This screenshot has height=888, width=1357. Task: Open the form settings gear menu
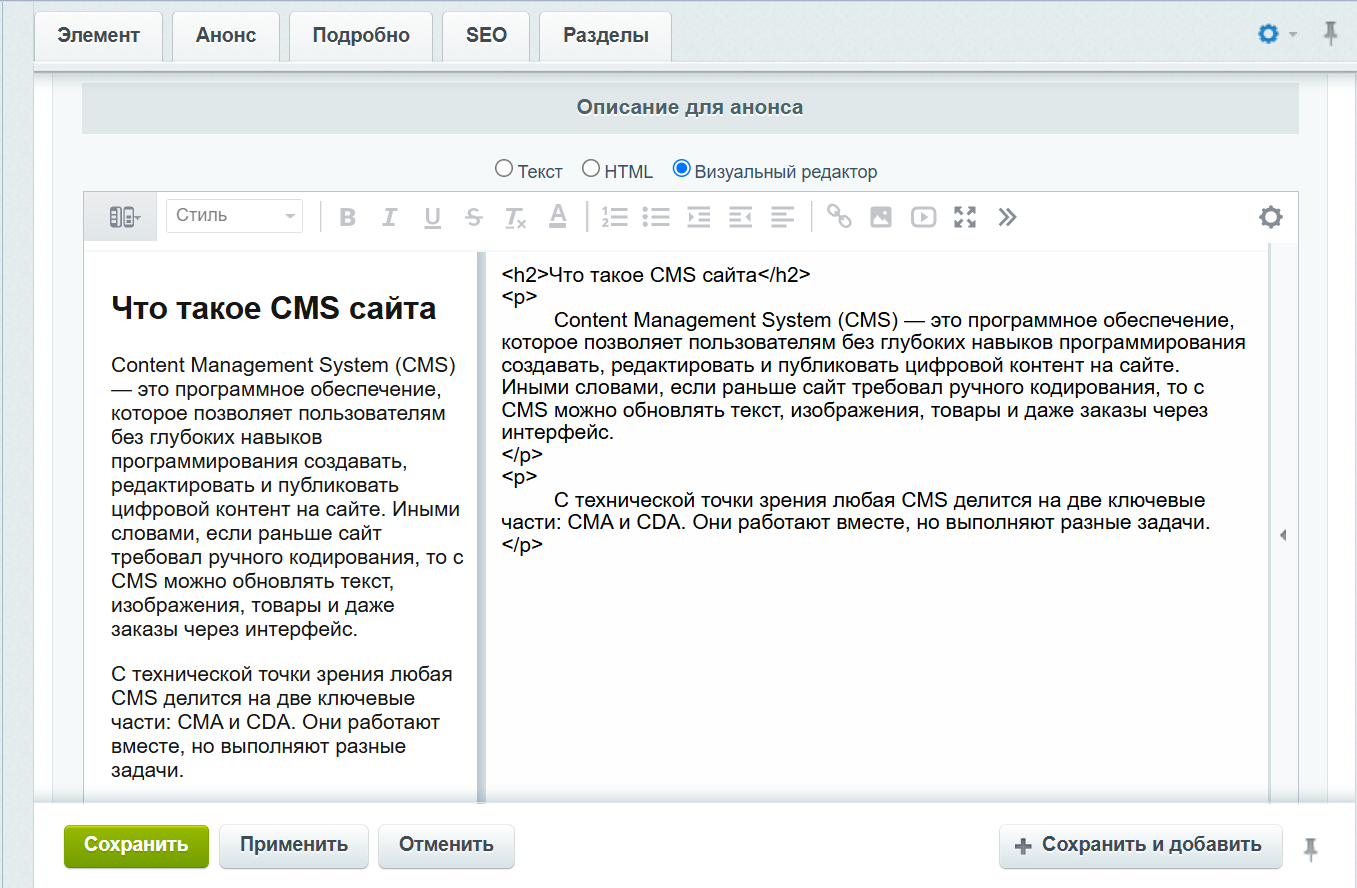click(x=1277, y=35)
